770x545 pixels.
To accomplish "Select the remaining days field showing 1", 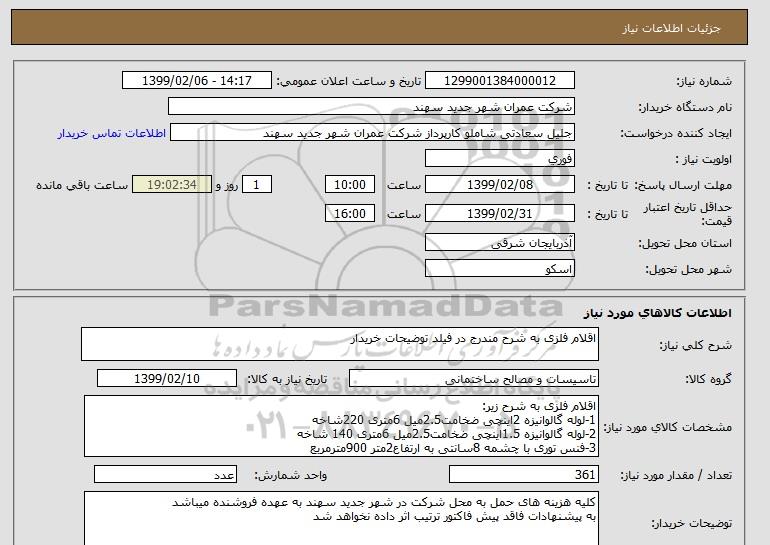I will click(x=256, y=185).
